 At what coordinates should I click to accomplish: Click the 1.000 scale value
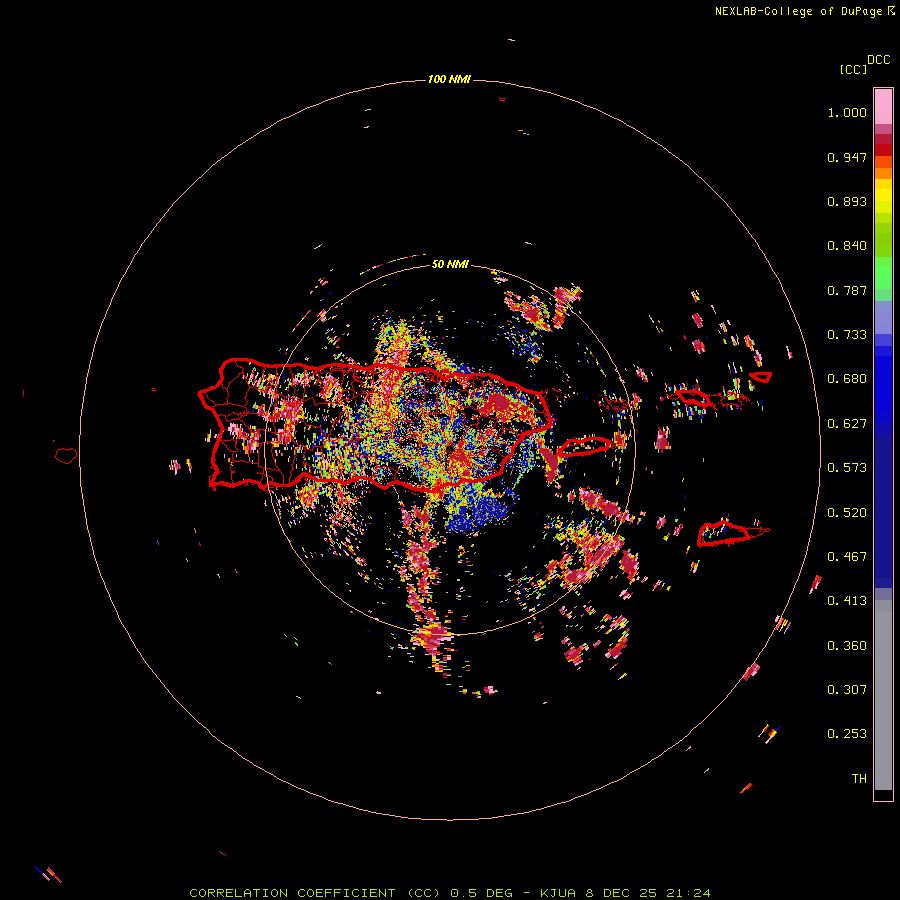[x=847, y=112]
